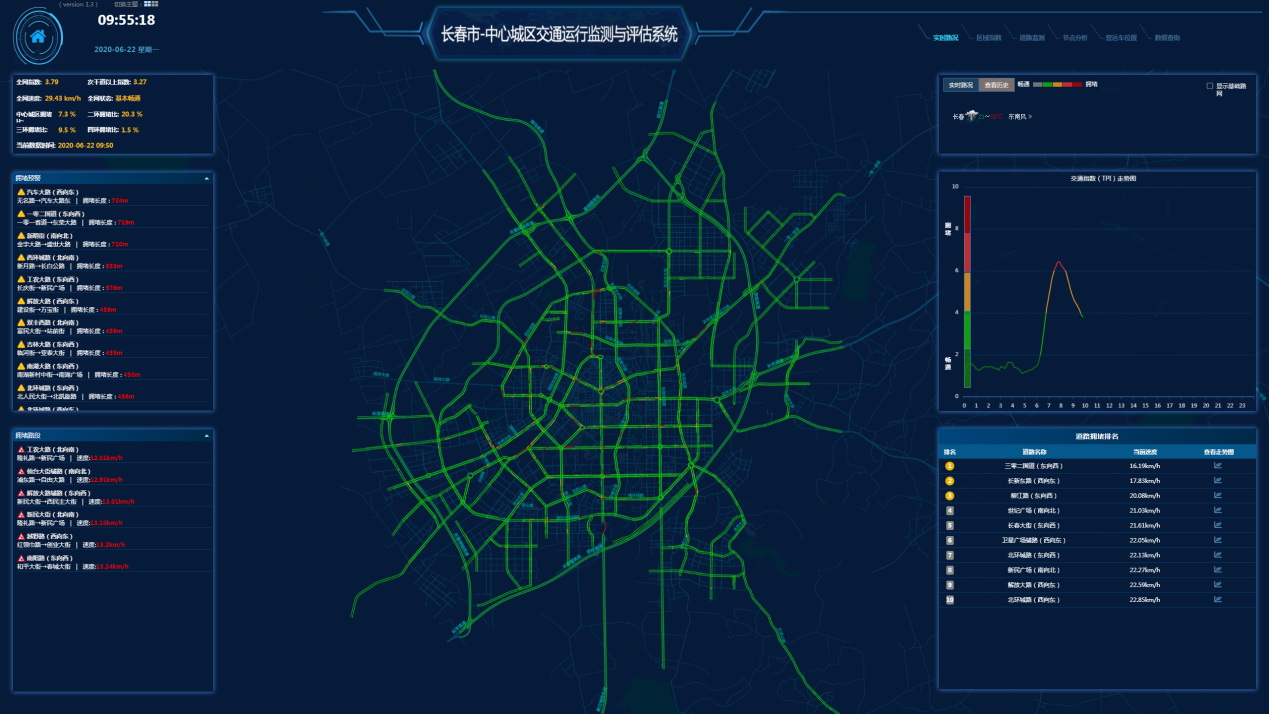
Task: Click the home icon in the circular badge
Action: click(x=38, y=36)
